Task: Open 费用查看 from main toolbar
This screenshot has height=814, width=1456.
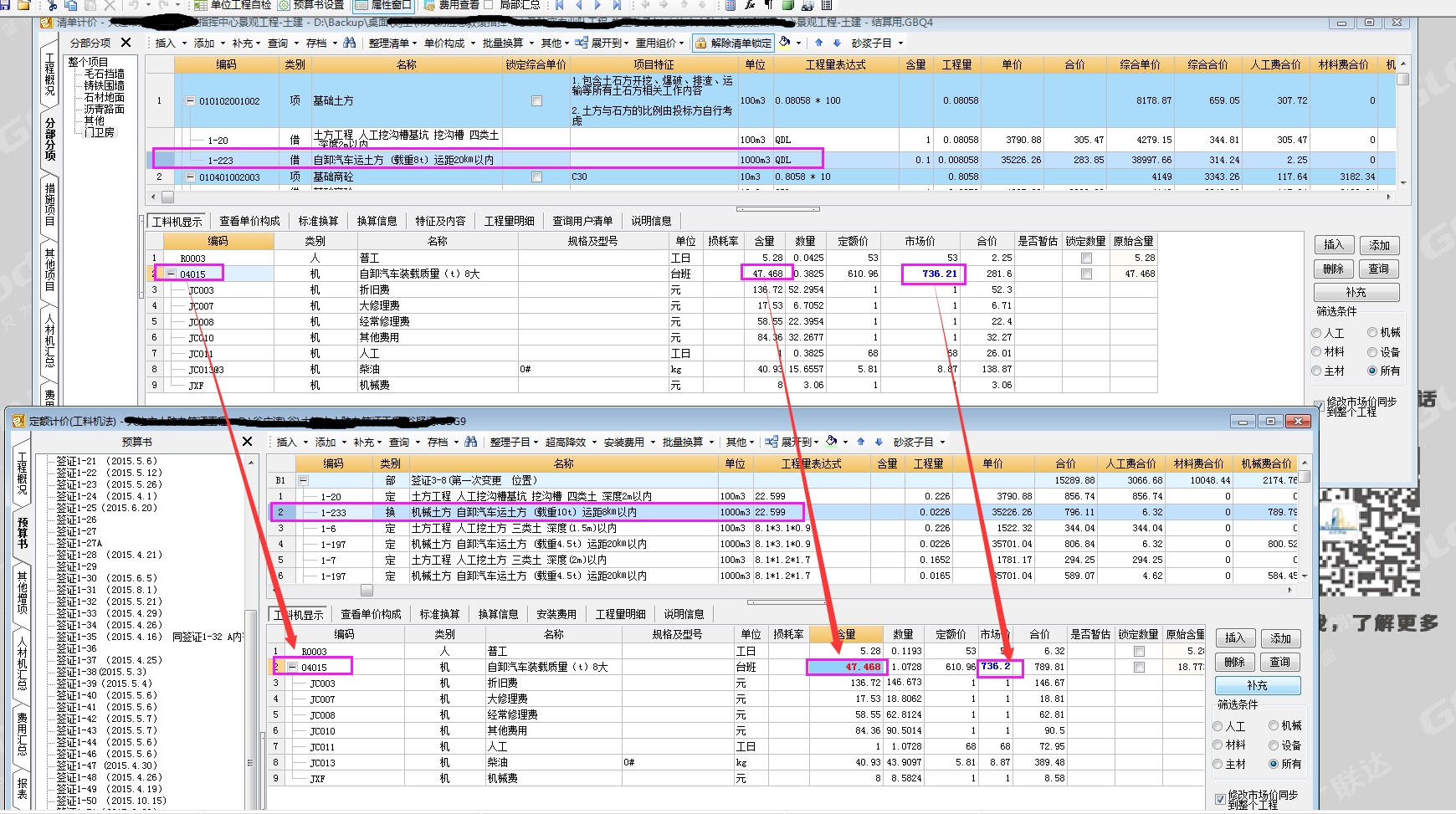Action: [451, 5]
